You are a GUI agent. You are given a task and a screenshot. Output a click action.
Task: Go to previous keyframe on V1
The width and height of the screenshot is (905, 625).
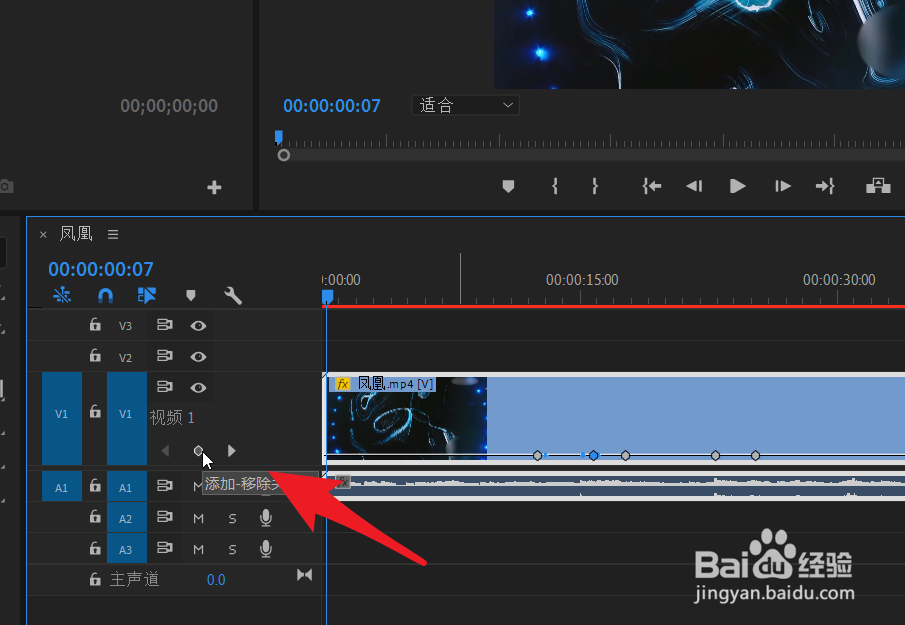click(x=166, y=451)
